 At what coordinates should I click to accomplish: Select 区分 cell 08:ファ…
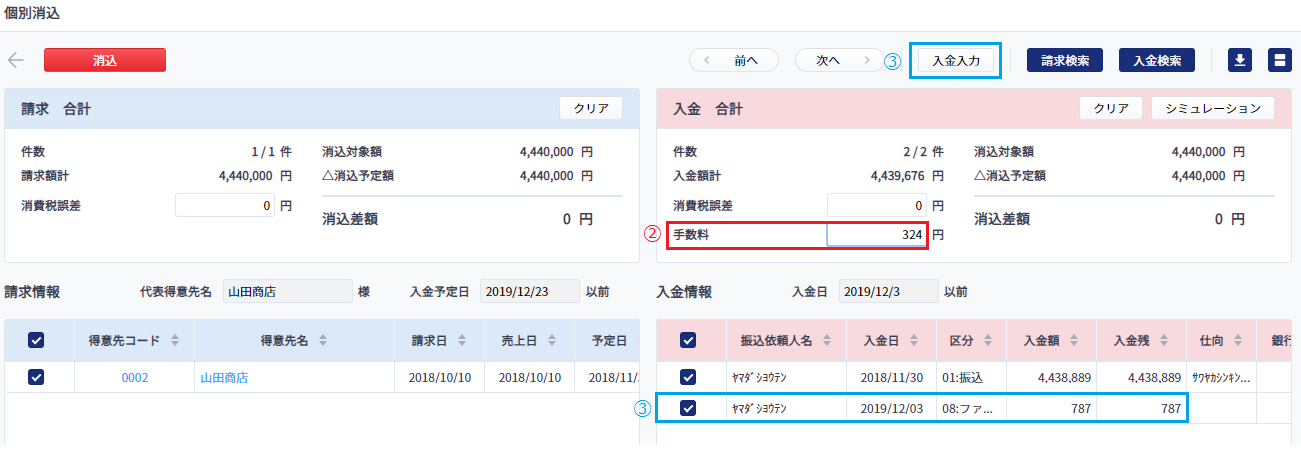coord(969,408)
